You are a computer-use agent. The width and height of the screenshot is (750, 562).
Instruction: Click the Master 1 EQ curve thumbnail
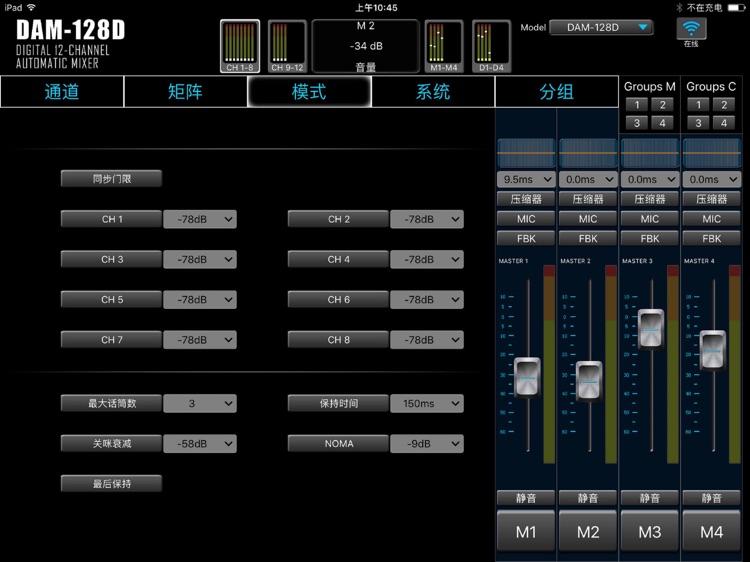coord(526,153)
